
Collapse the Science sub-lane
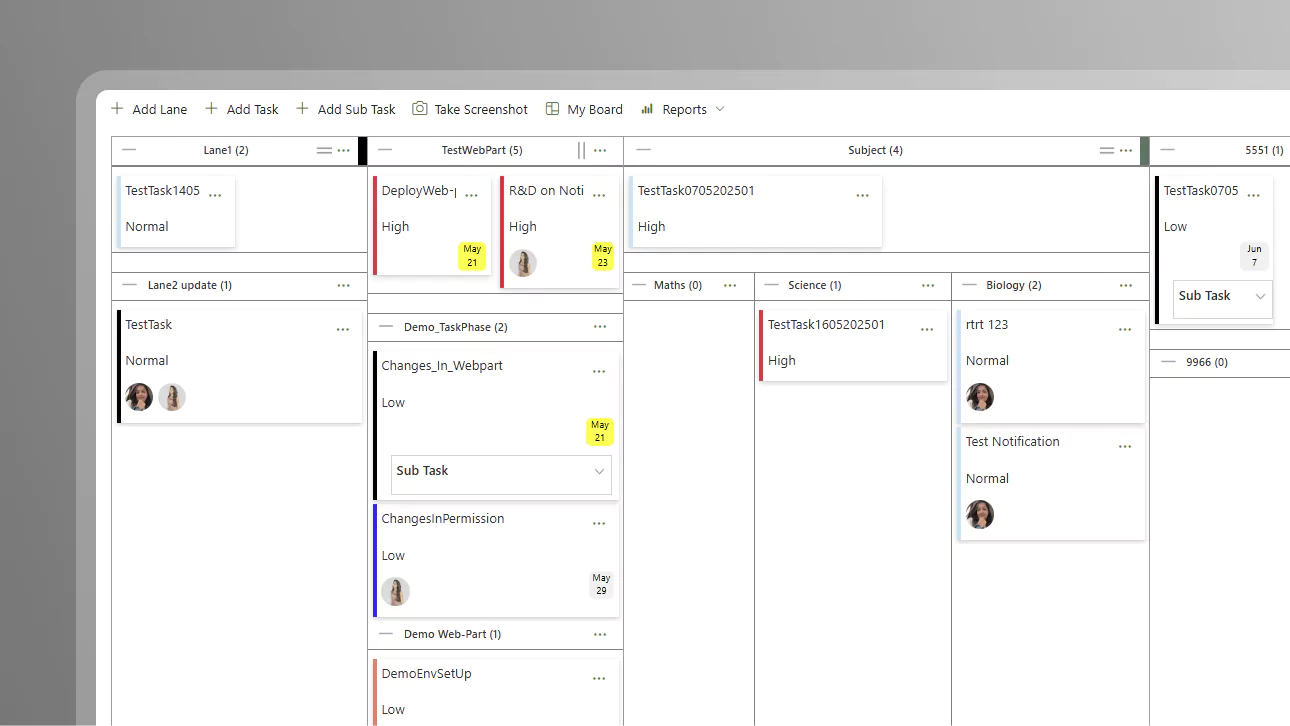point(771,285)
